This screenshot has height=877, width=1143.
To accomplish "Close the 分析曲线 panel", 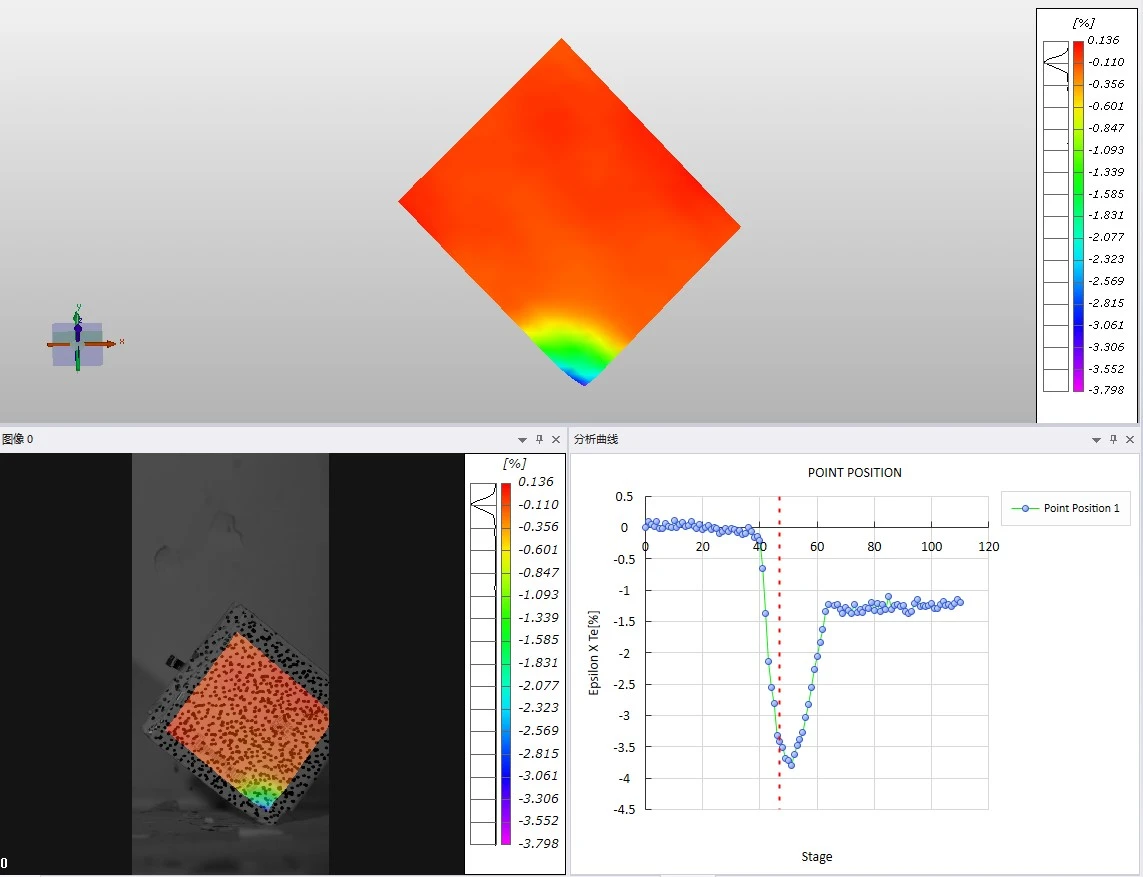I will (1131, 440).
